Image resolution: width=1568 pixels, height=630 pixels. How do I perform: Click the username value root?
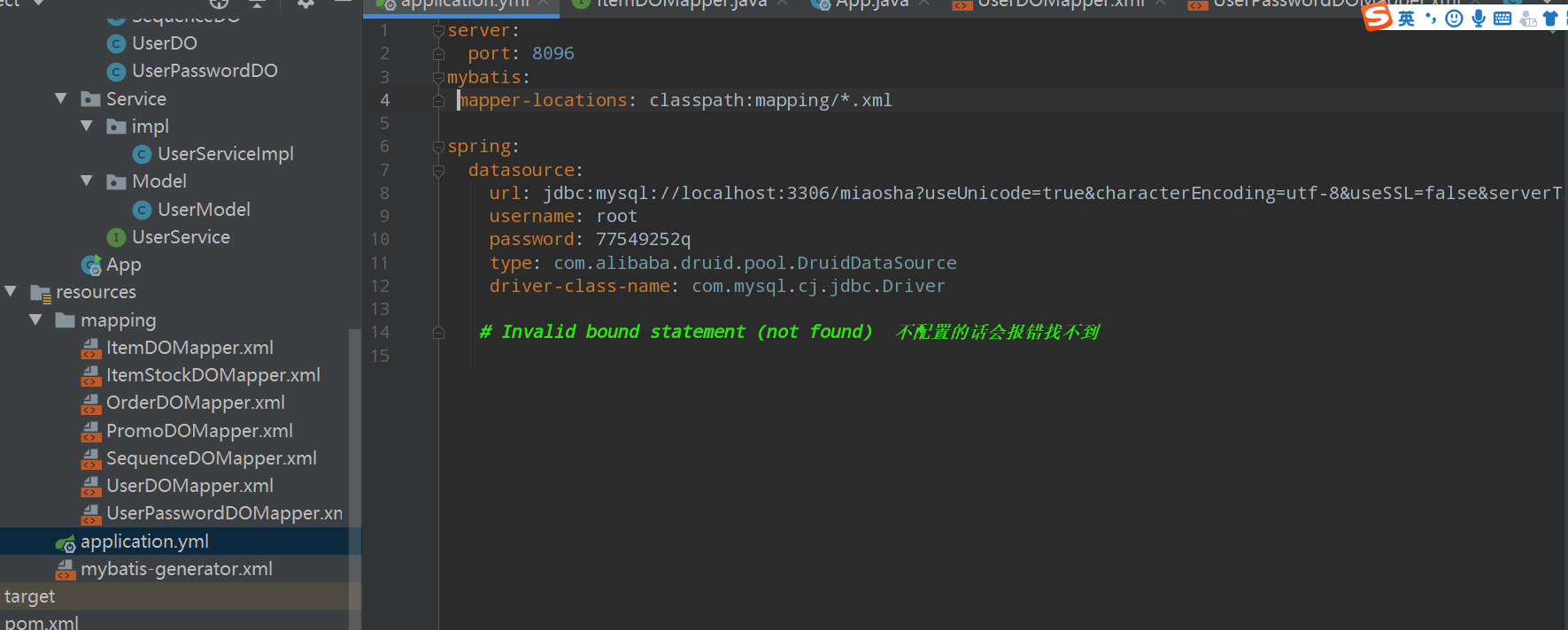pyautogui.click(x=616, y=217)
